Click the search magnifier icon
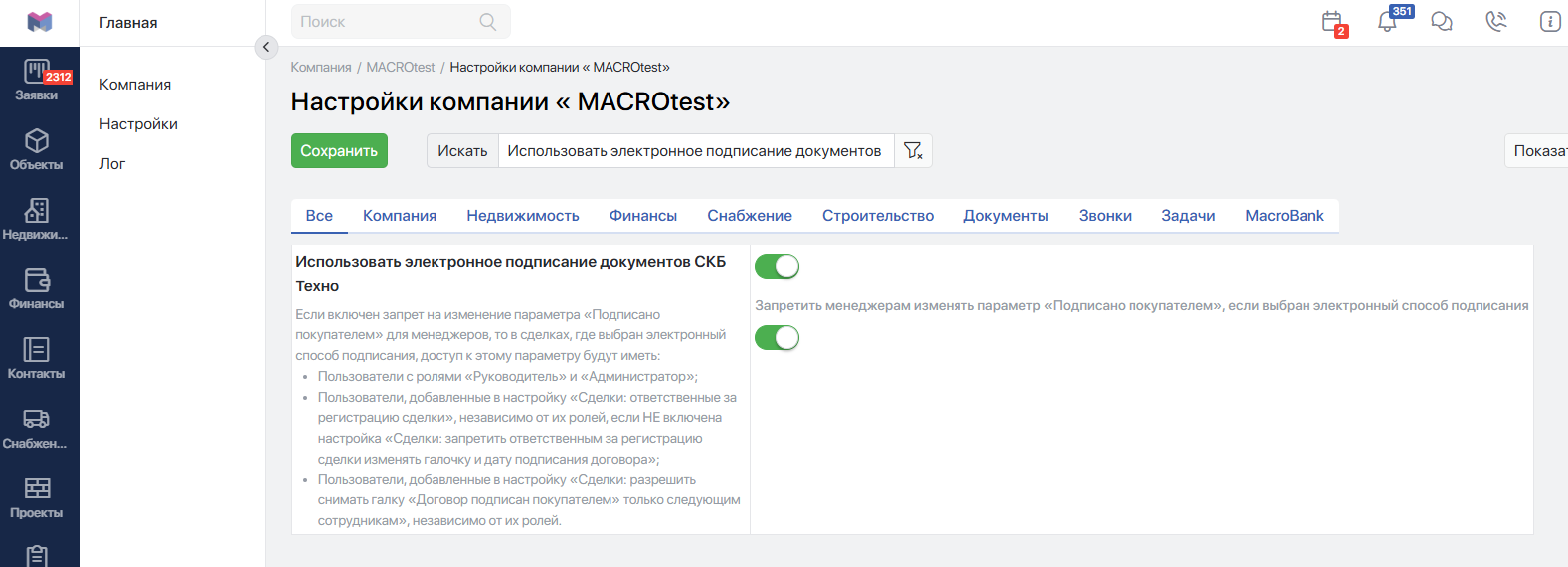This screenshot has width=1568, height=567. (487, 22)
